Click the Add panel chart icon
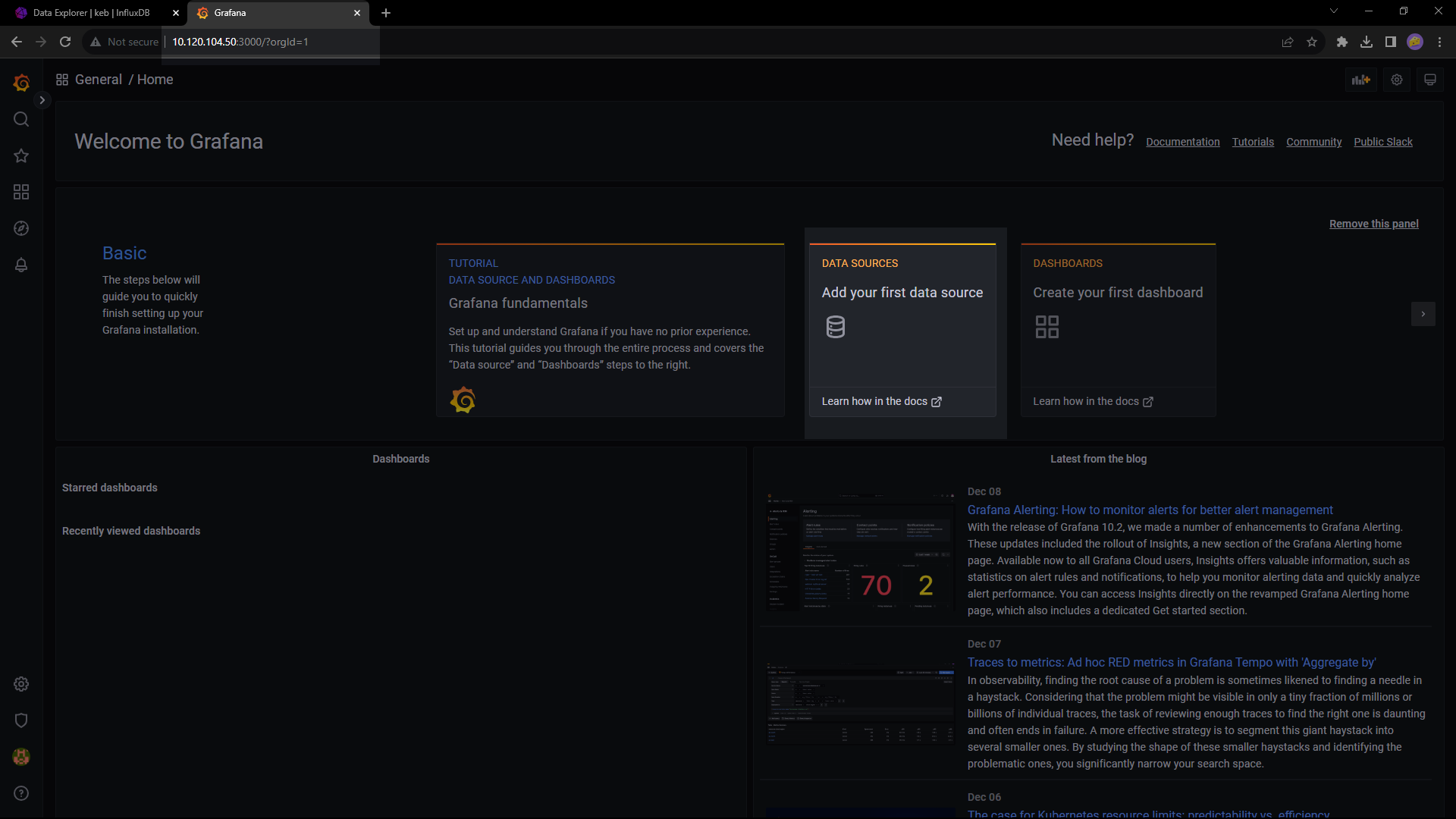1456x819 pixels. coord(1360,80)
